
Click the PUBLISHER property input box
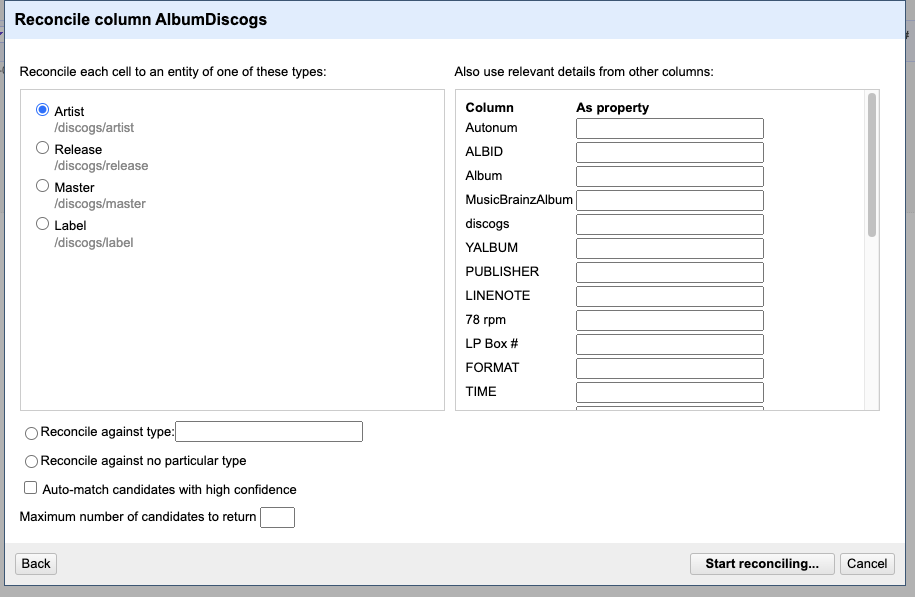tap(669, 272)
